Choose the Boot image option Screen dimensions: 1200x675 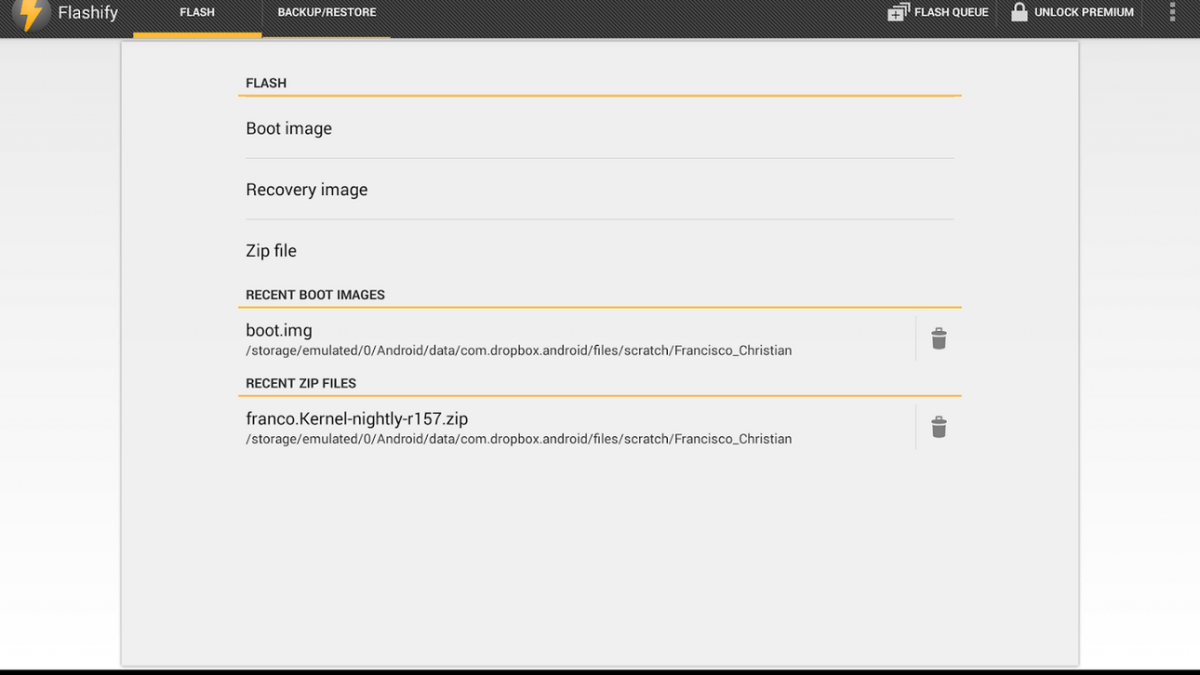click(x=289, y=129)
